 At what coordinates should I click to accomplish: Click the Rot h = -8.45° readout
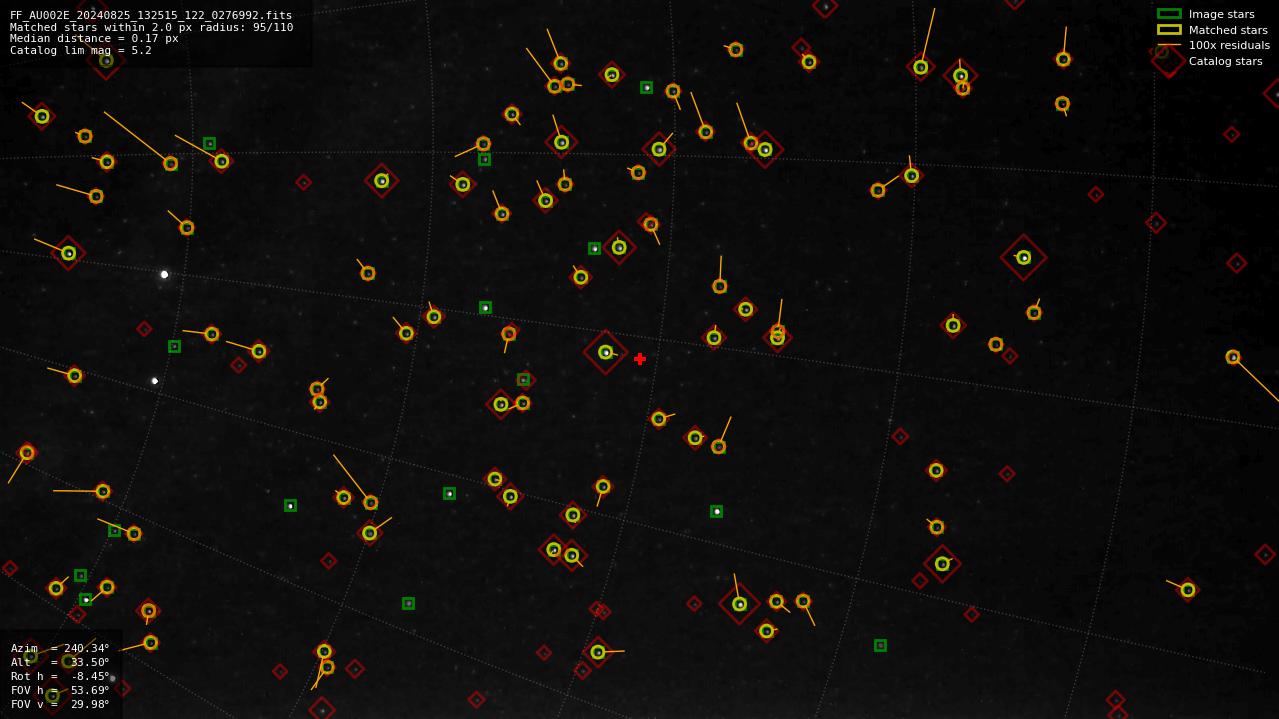tap(60, 676)
